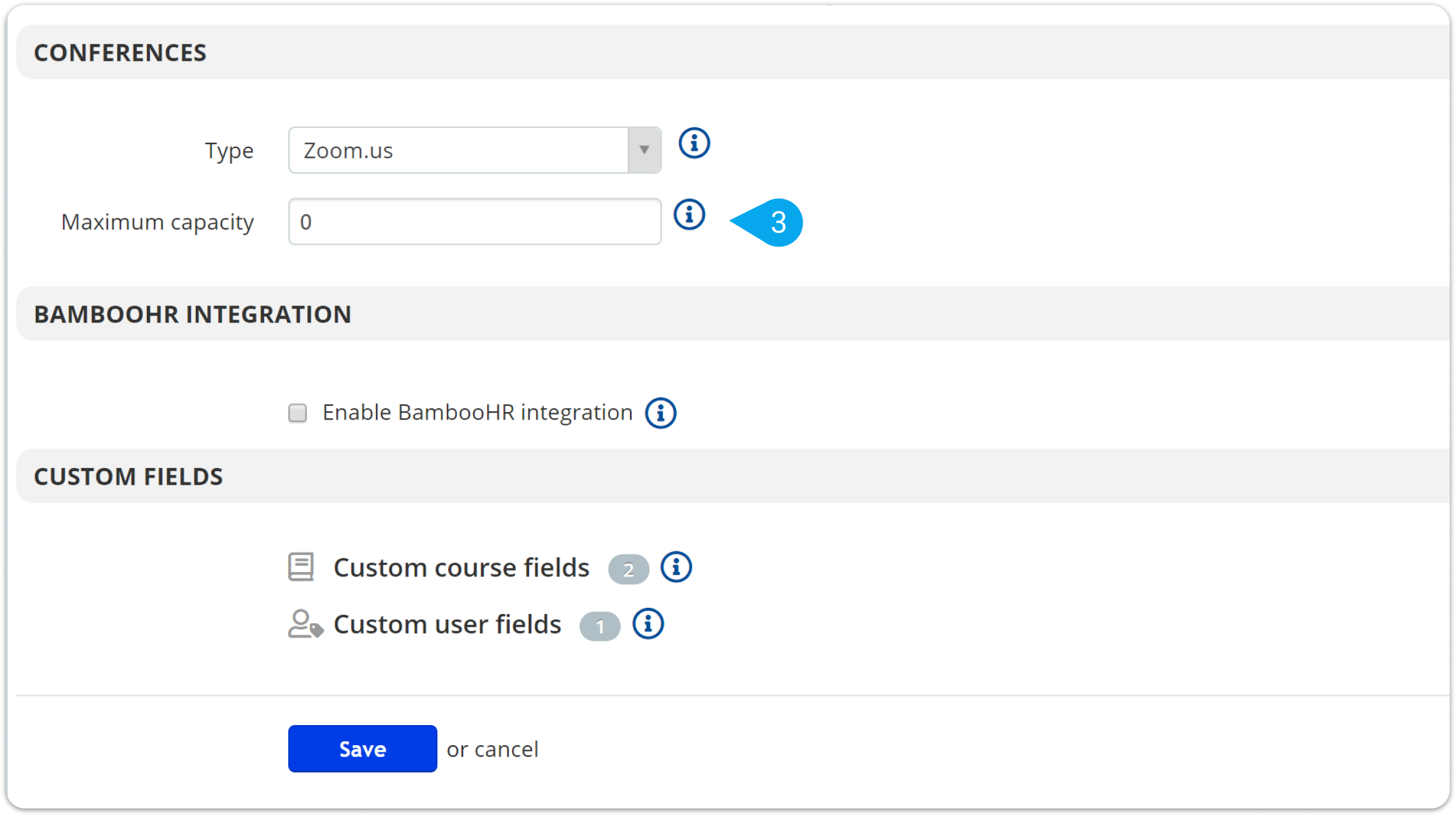Click info icon for BambooHR integration
The width and height of the screenshot is (1456, 816).
click(x=660, y=413)
